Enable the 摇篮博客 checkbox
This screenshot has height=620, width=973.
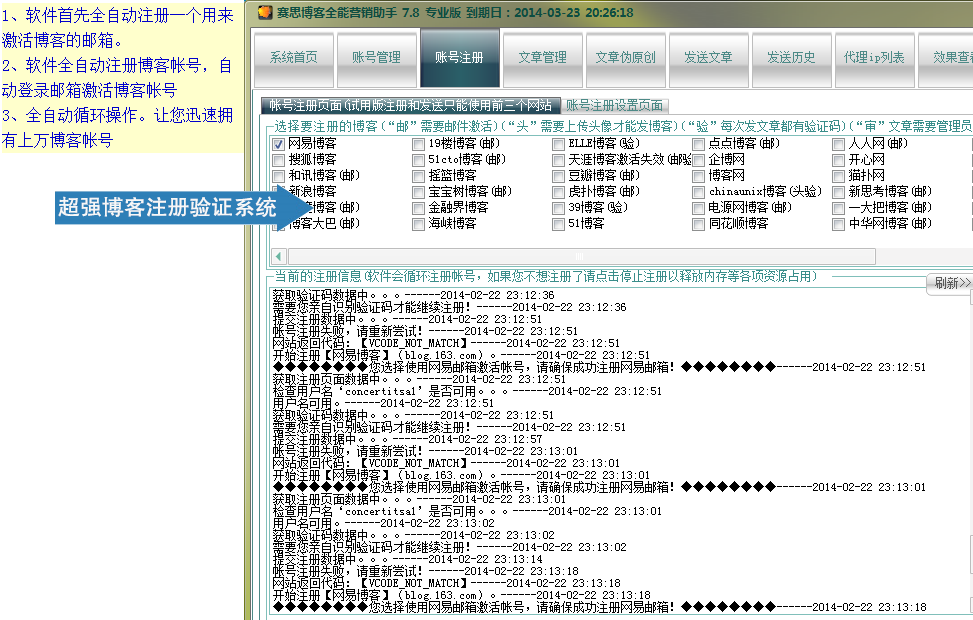(x=419, y=176)
